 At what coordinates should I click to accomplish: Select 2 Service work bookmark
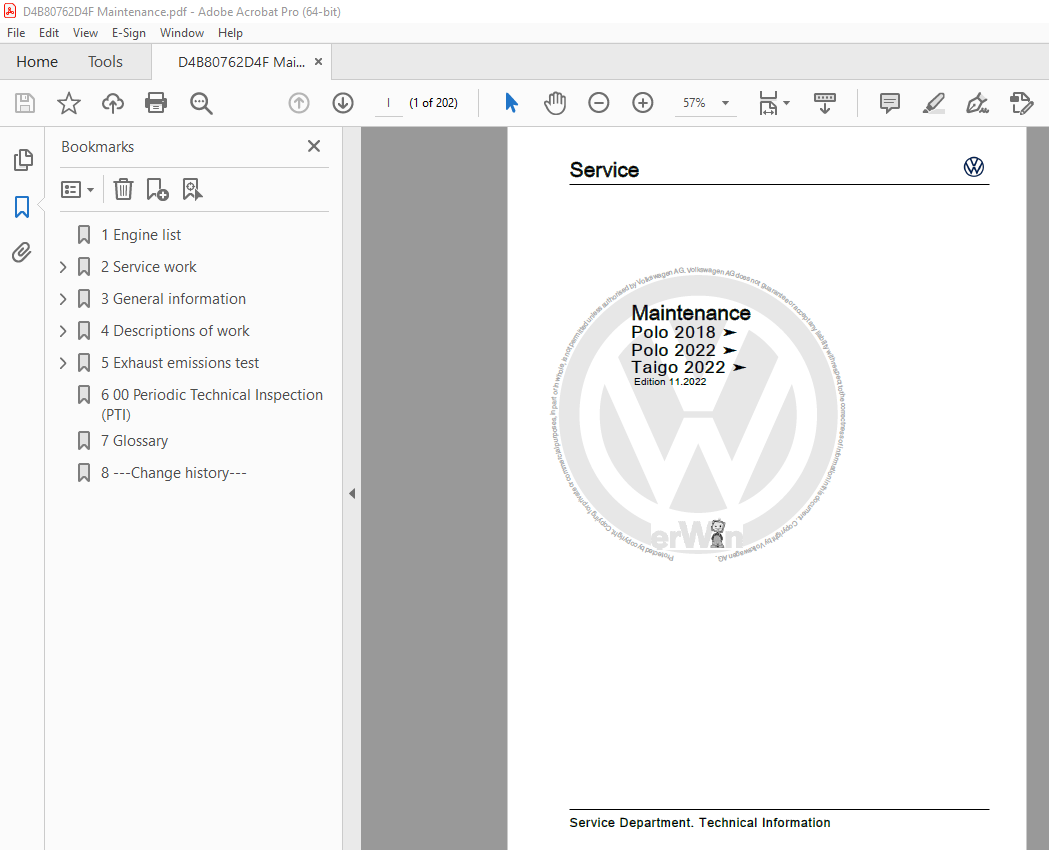pyautogui.click(x=149, y=267)
